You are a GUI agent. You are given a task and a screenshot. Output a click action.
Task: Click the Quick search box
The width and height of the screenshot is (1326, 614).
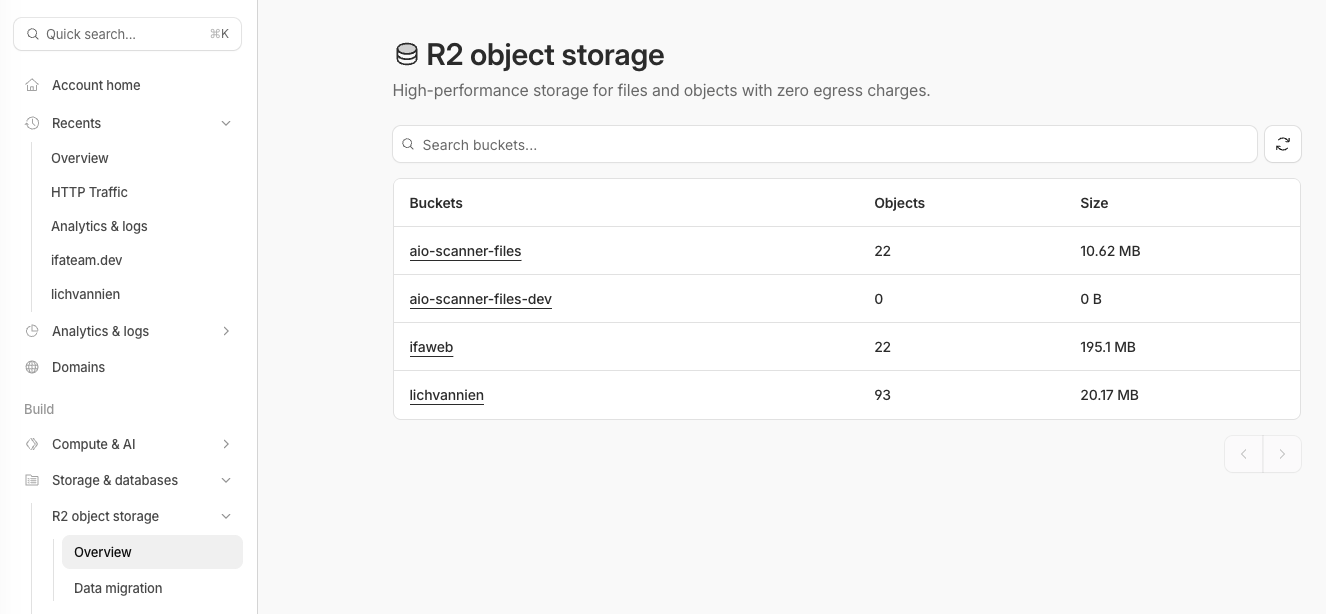tap(127, 34)
